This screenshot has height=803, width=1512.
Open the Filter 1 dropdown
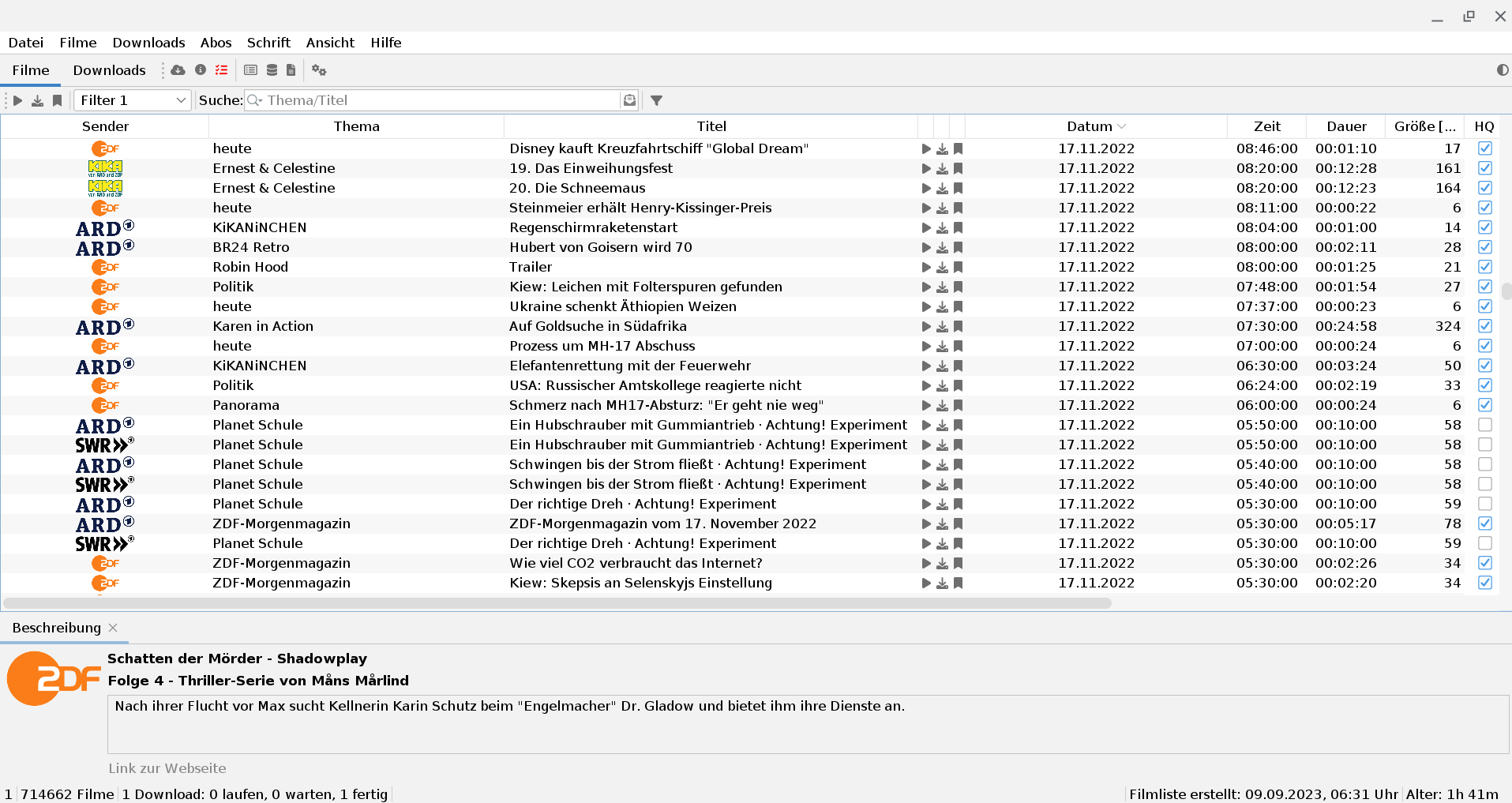click(133, 100)
